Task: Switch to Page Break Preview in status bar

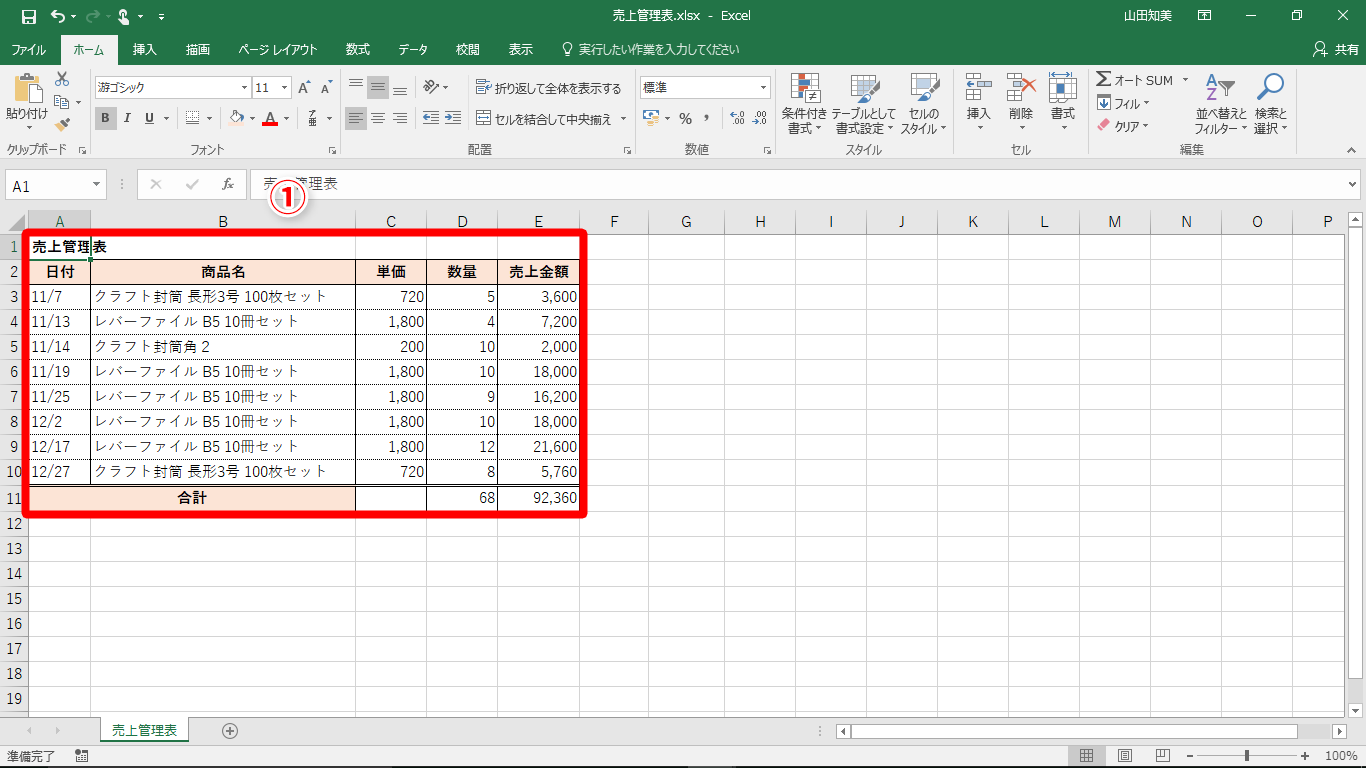Action: (x=1163, y=755)
